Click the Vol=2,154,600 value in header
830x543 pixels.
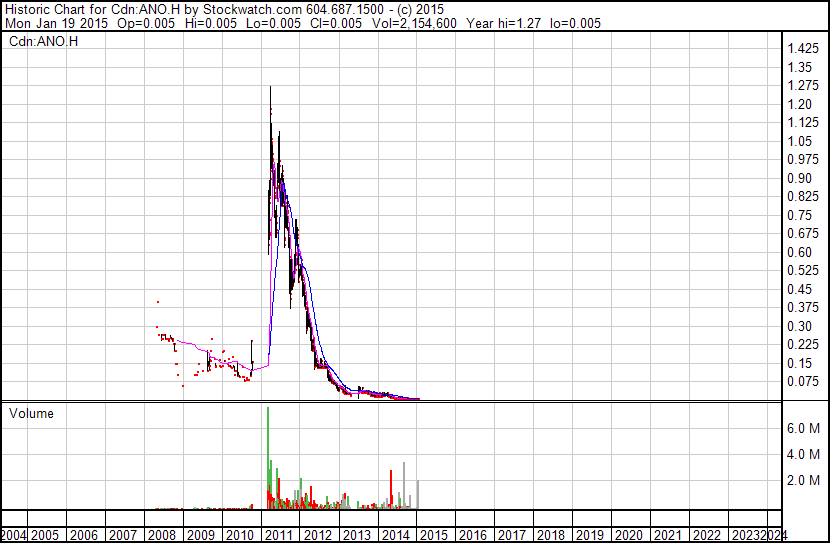point(414,23)
